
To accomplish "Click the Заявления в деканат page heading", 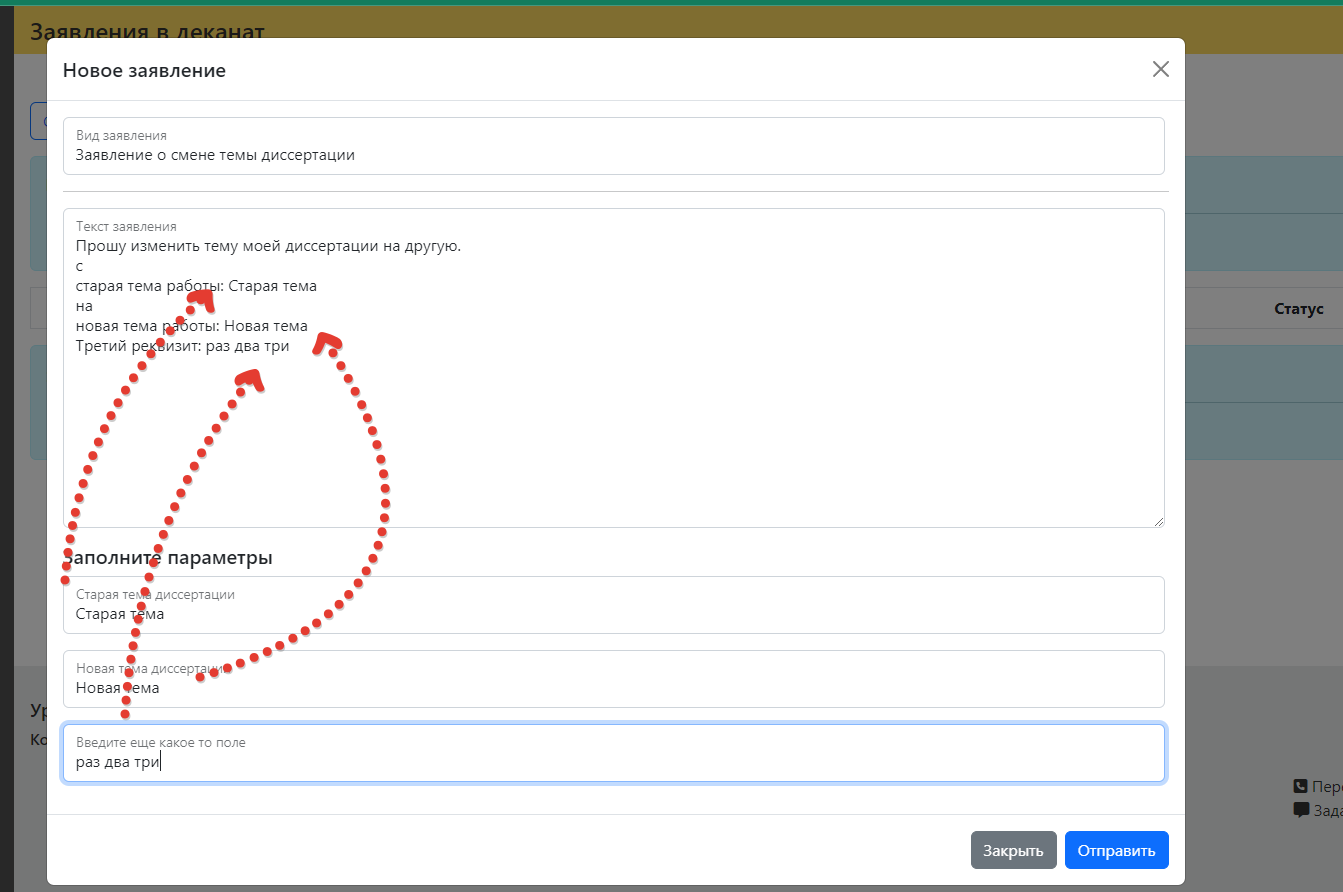I will click(147, 30).
